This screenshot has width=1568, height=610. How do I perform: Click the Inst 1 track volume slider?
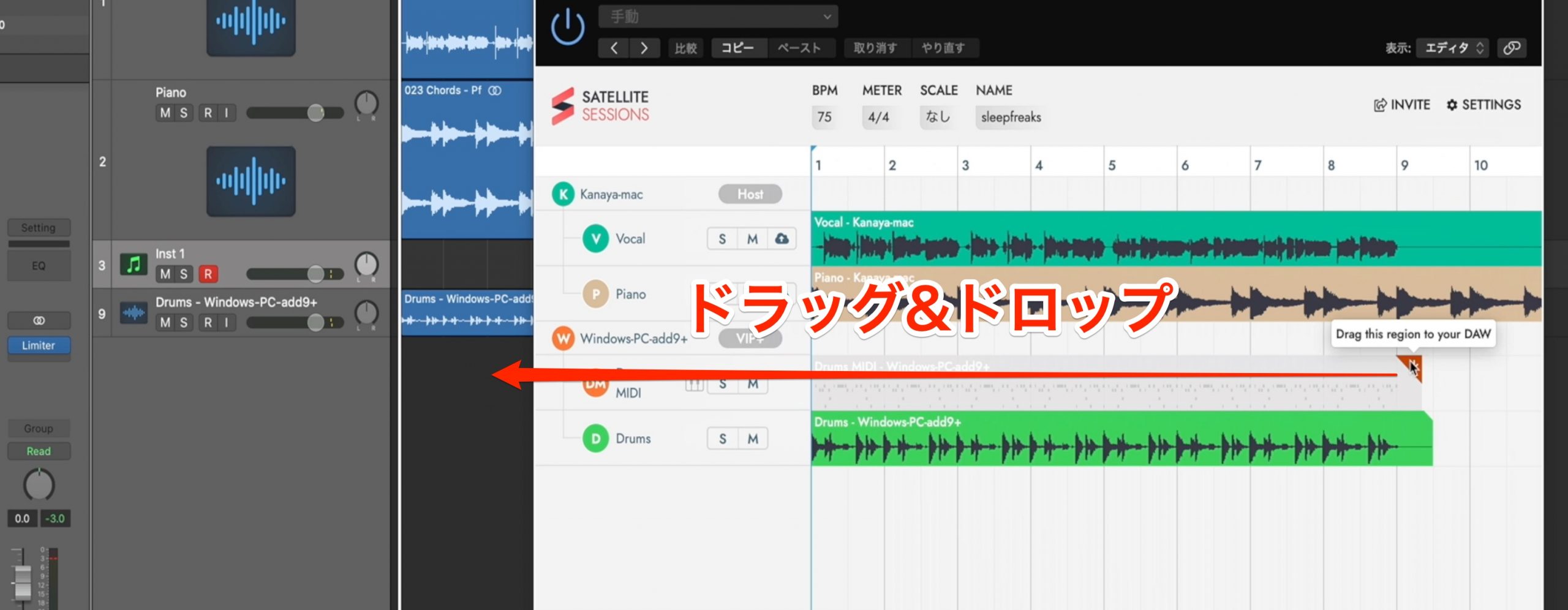coord(295,274)
